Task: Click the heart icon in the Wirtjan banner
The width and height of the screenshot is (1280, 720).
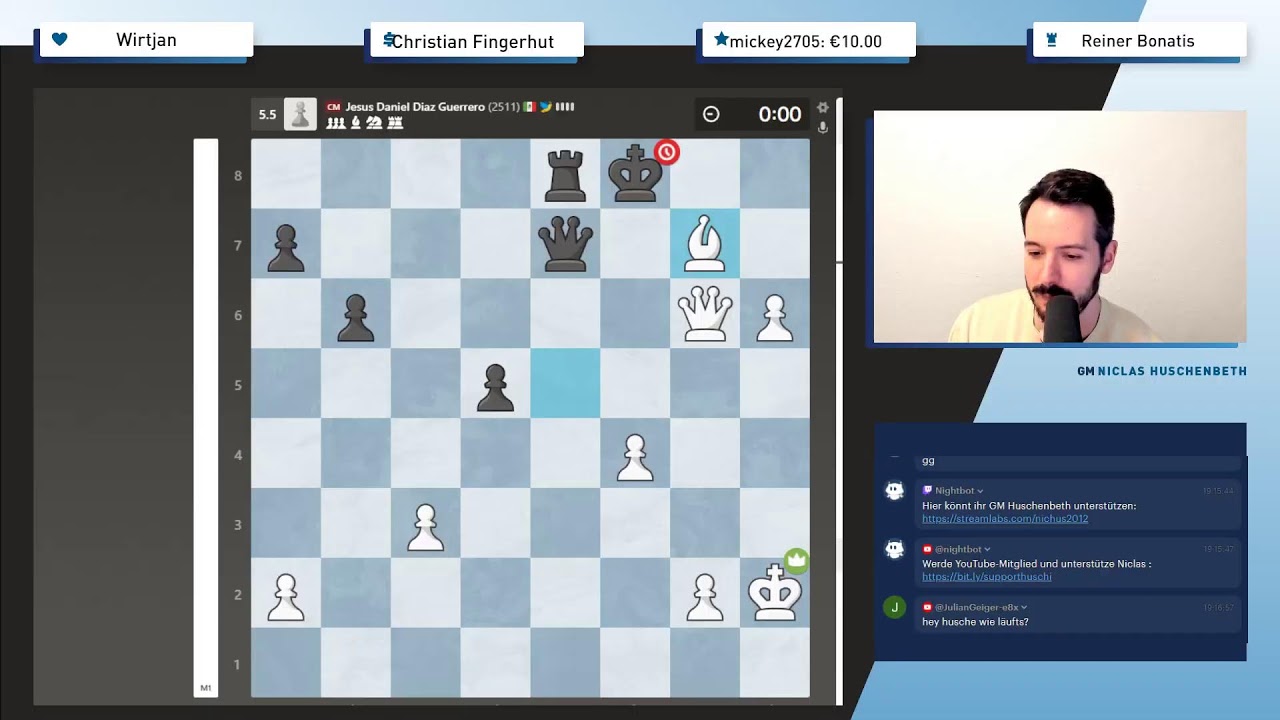Action: pos(59,40)
